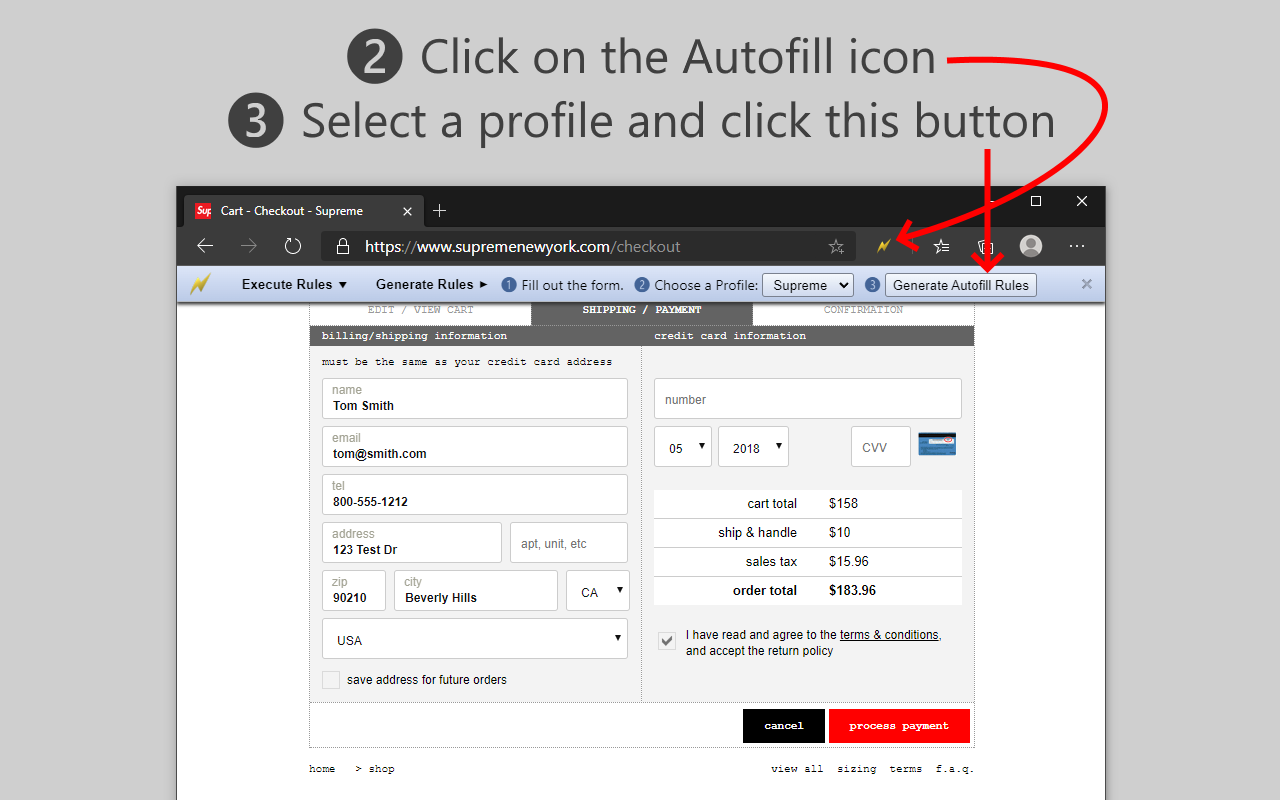Expand the card expiration year dropdown

(x=753, y=446)
